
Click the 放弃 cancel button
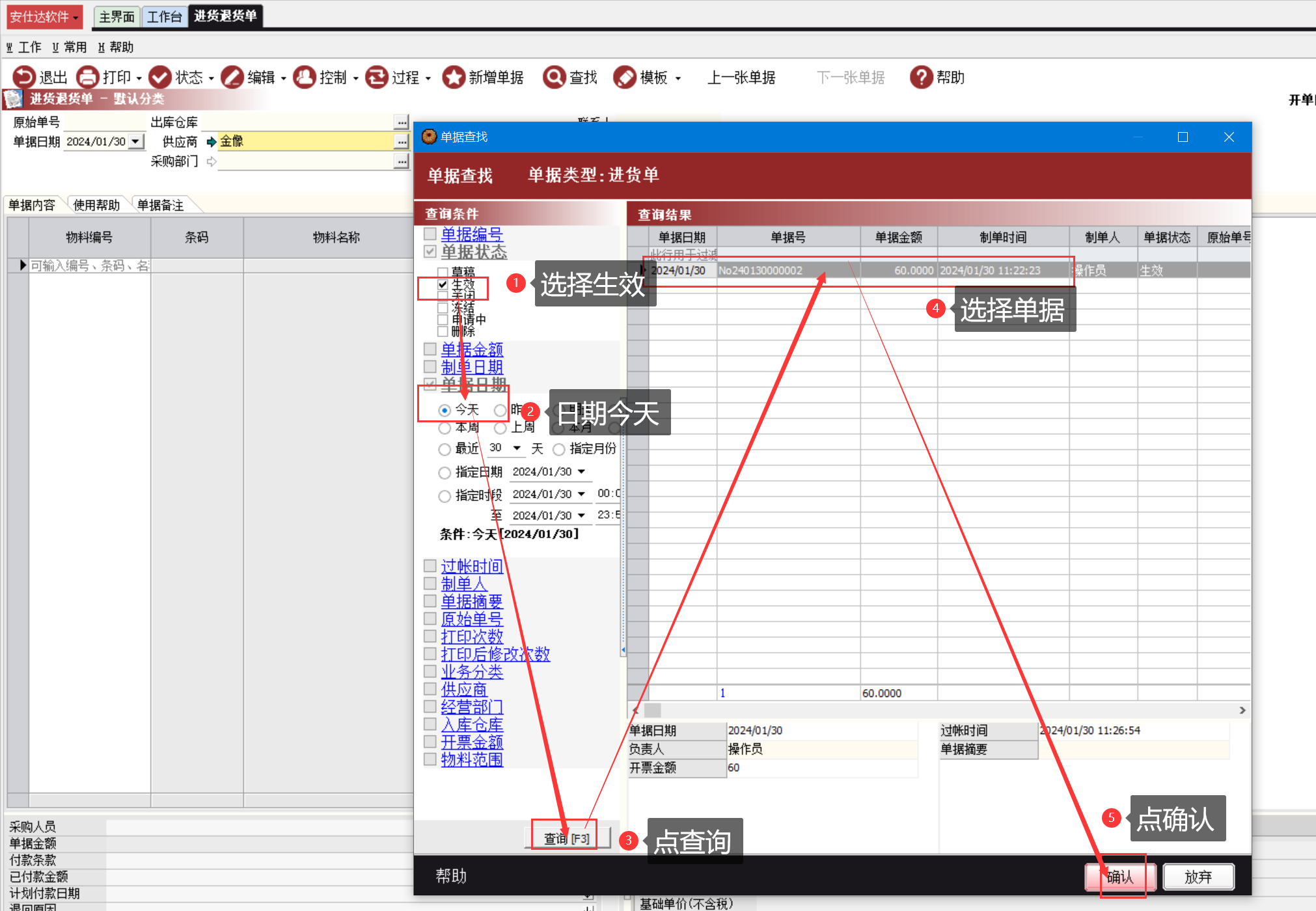click(1198, 877)
